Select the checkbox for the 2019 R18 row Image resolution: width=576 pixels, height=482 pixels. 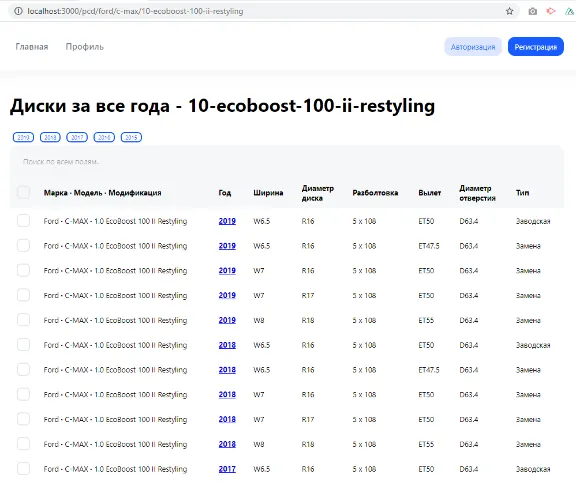[23, 320]
